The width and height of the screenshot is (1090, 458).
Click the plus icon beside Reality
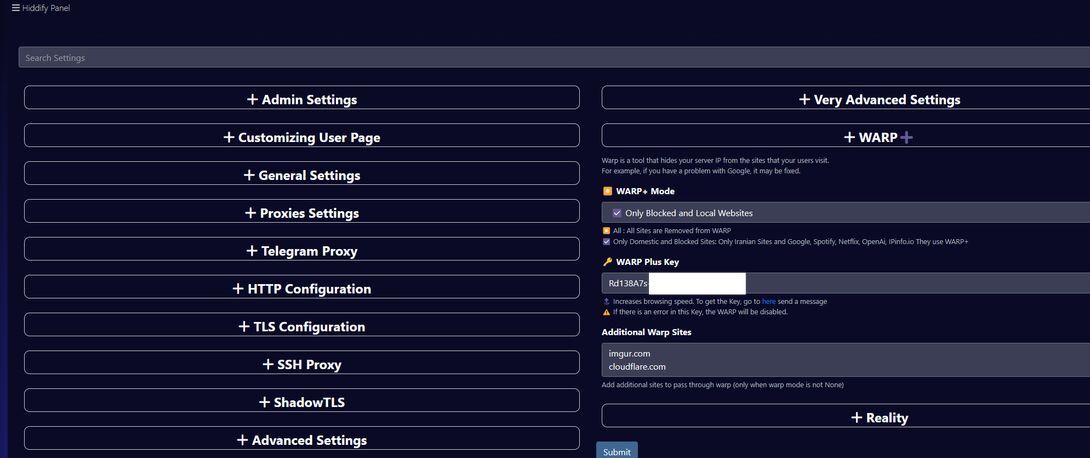point(856,417)
